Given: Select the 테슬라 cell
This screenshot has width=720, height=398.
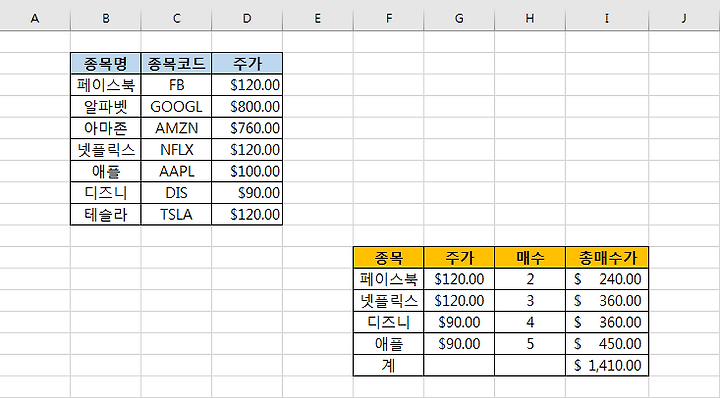Looking at the screenshot, I should [x=106, y=214].
